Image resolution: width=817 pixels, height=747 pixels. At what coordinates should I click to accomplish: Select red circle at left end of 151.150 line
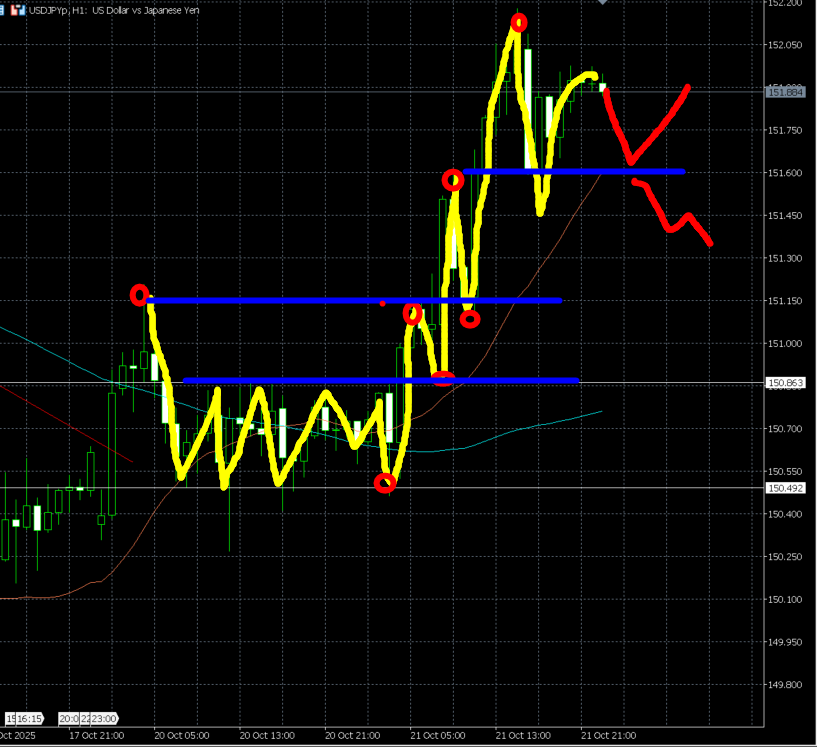coord(139,295)
